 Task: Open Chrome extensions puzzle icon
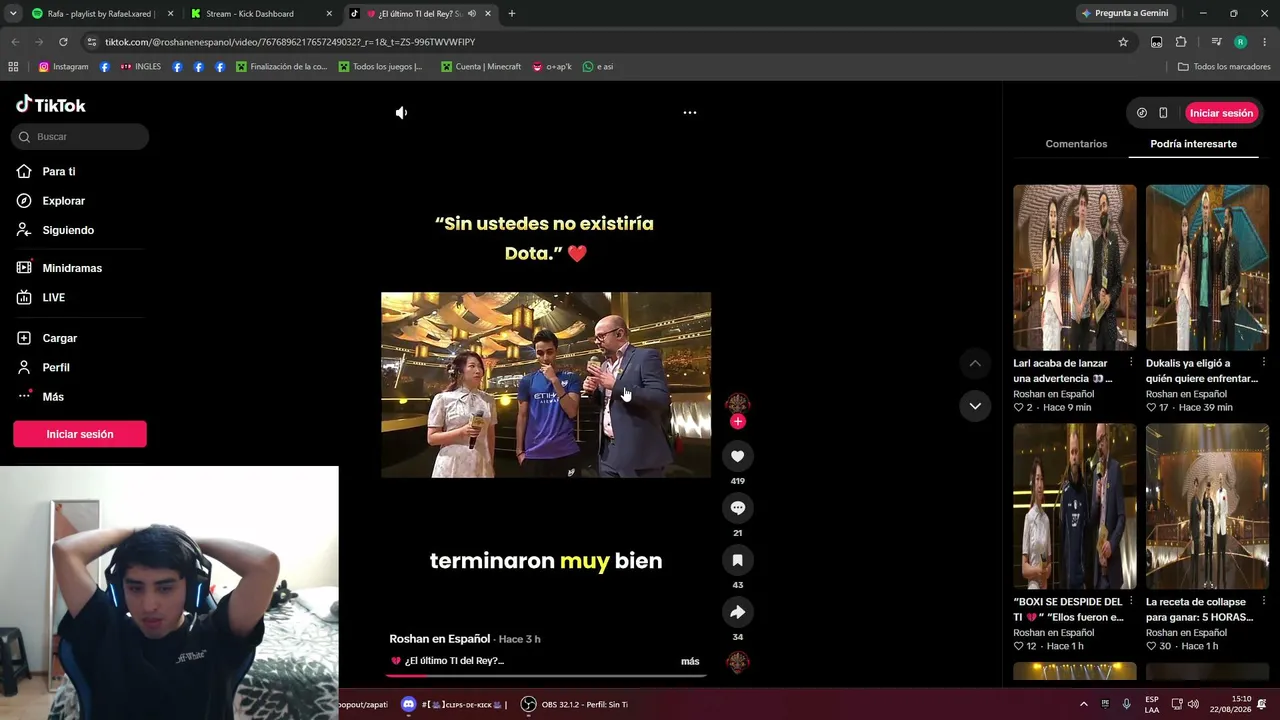(1181, 42)
